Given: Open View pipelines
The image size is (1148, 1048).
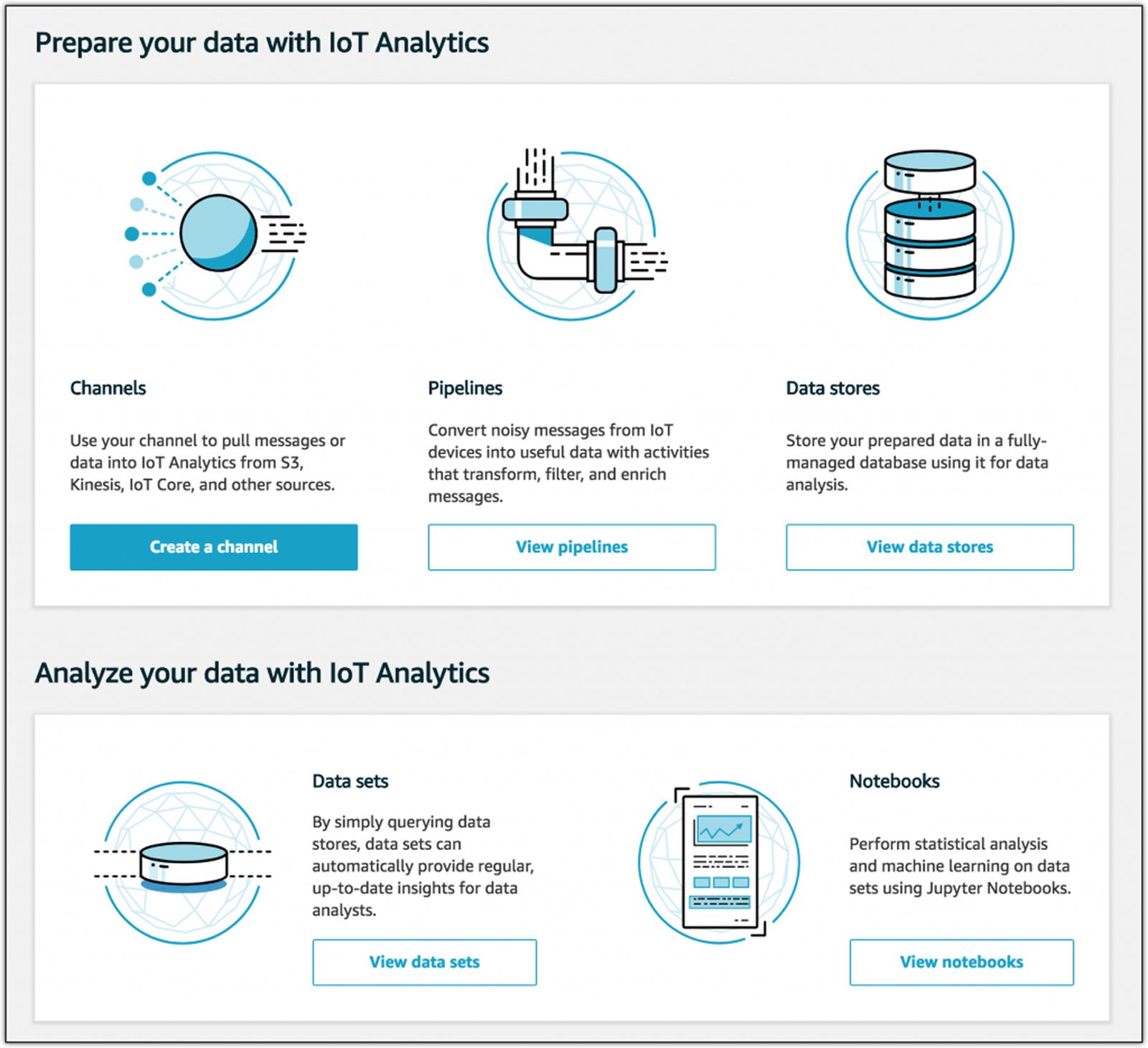Looking at the screenshot, I should pyautogui.click(x=572, y=547).
